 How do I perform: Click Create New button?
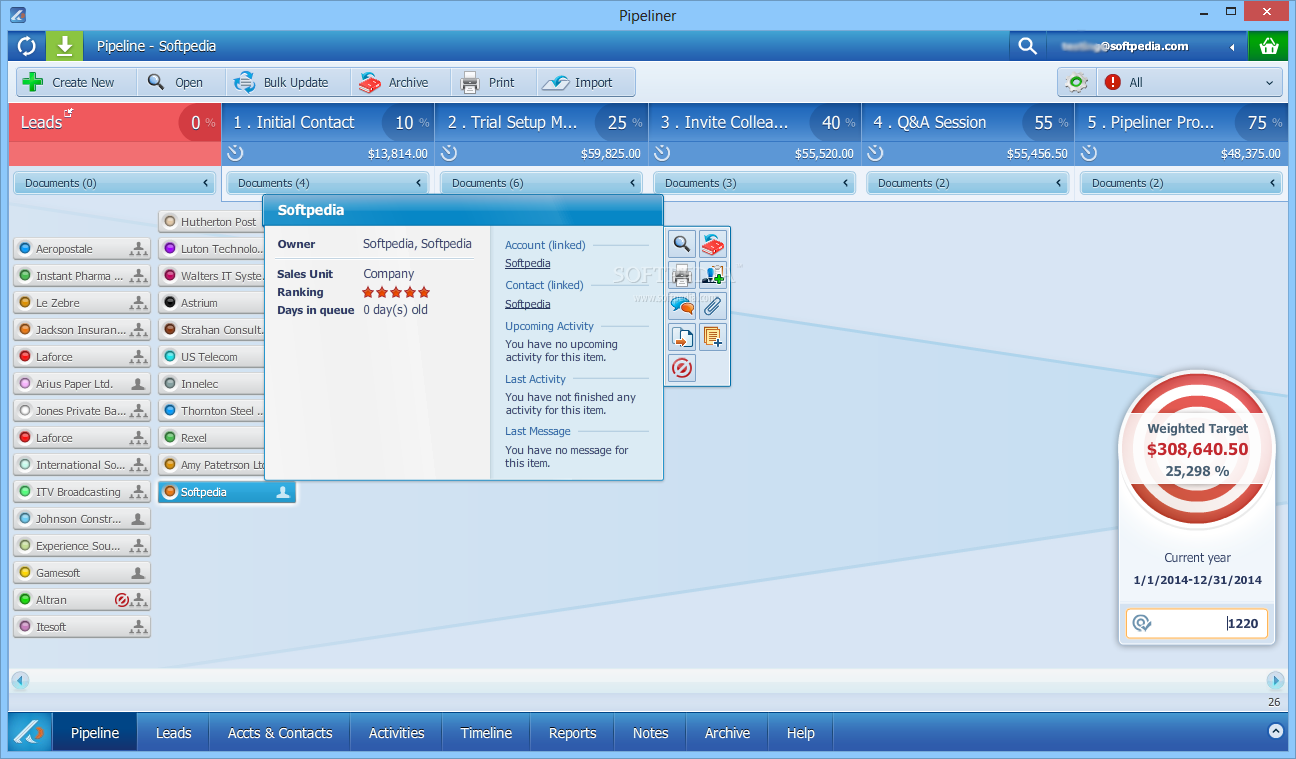pyautogui.click(x=76, y=82)
